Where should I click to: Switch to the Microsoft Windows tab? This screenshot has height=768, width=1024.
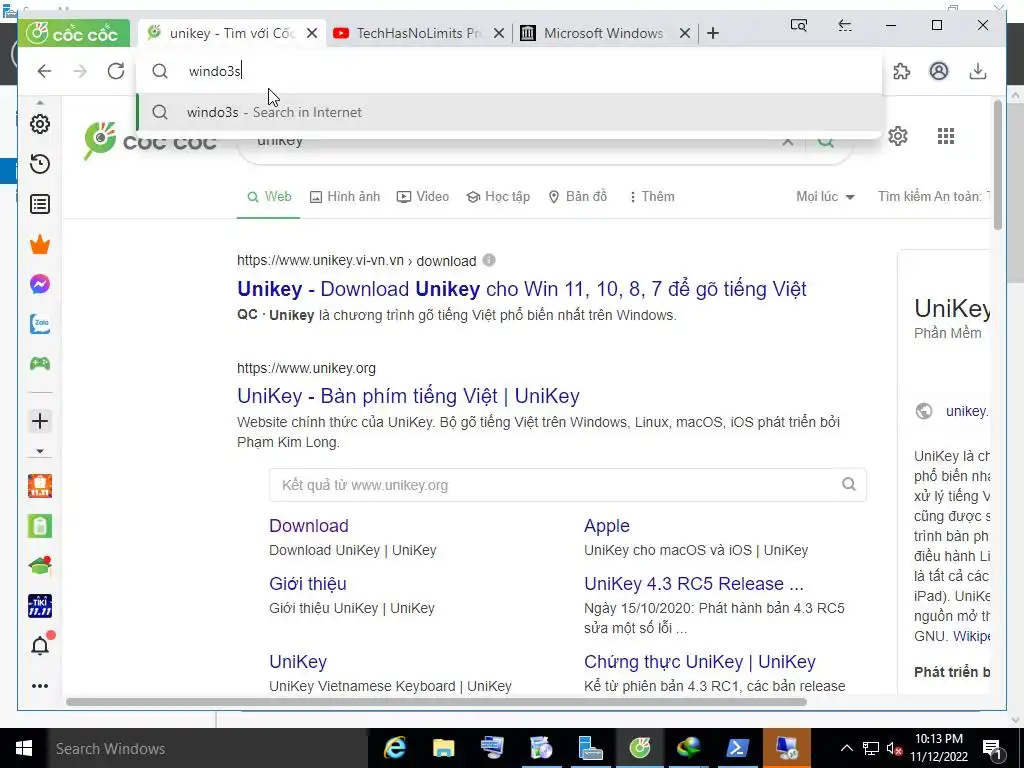coord(604,33)
